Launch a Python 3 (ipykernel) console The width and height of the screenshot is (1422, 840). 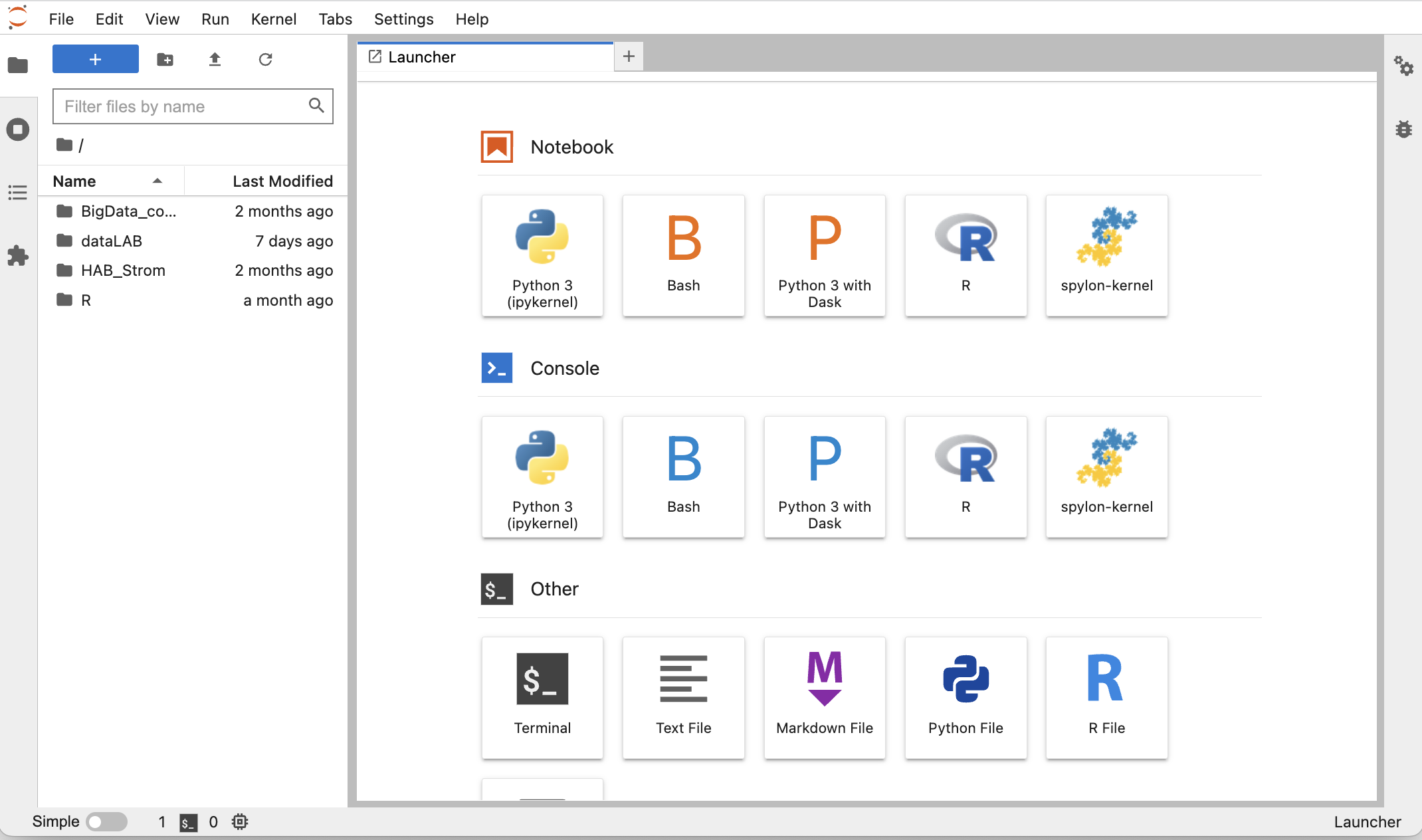point(542,476)
